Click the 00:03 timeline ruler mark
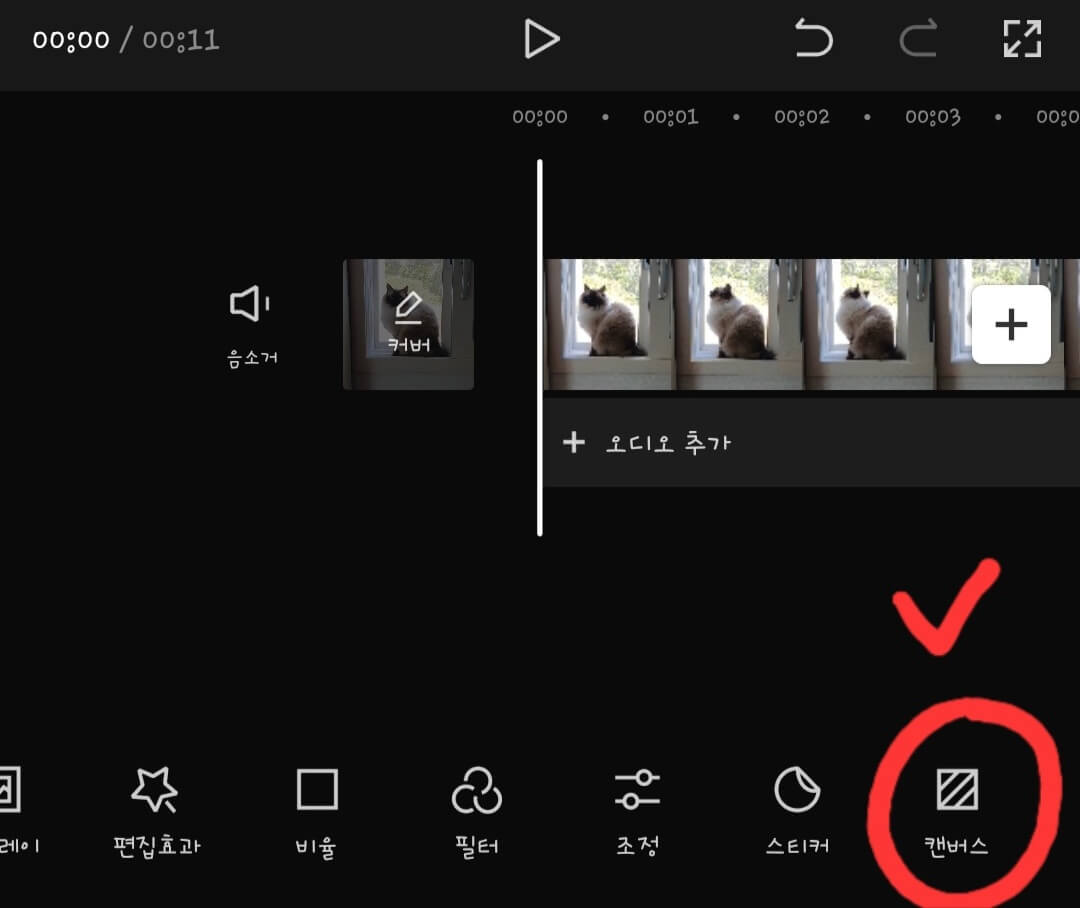Viewport: 1080px width, 908px height. (933, 116)
